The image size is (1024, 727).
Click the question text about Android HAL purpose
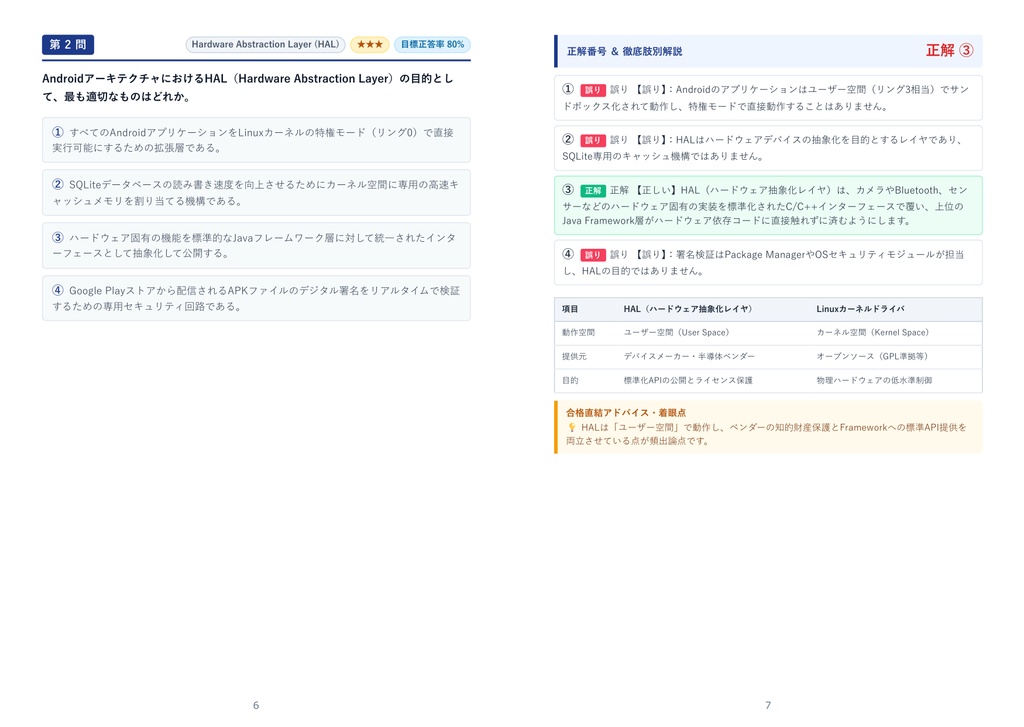tap(248, 88)
